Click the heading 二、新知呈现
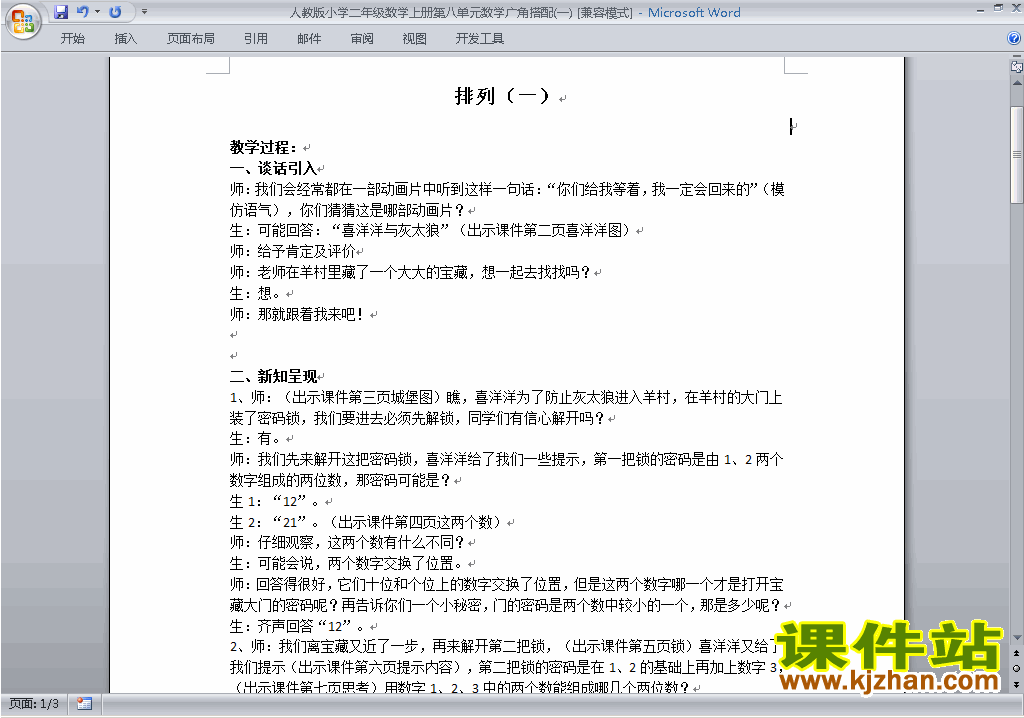 273,376
